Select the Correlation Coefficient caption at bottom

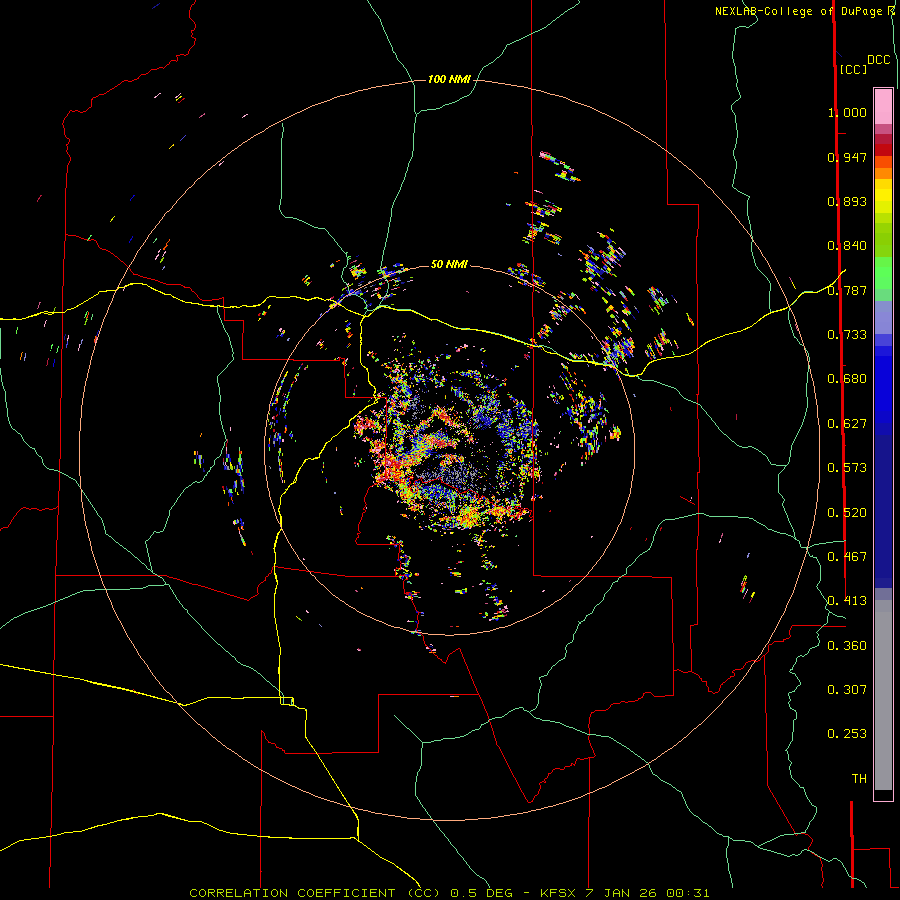[449, 893]
